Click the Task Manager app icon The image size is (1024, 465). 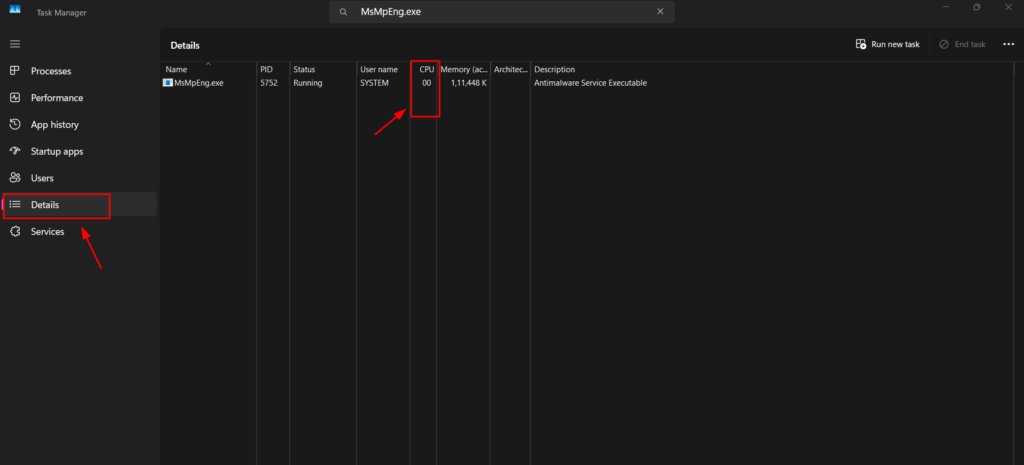(x=15, y=9)
